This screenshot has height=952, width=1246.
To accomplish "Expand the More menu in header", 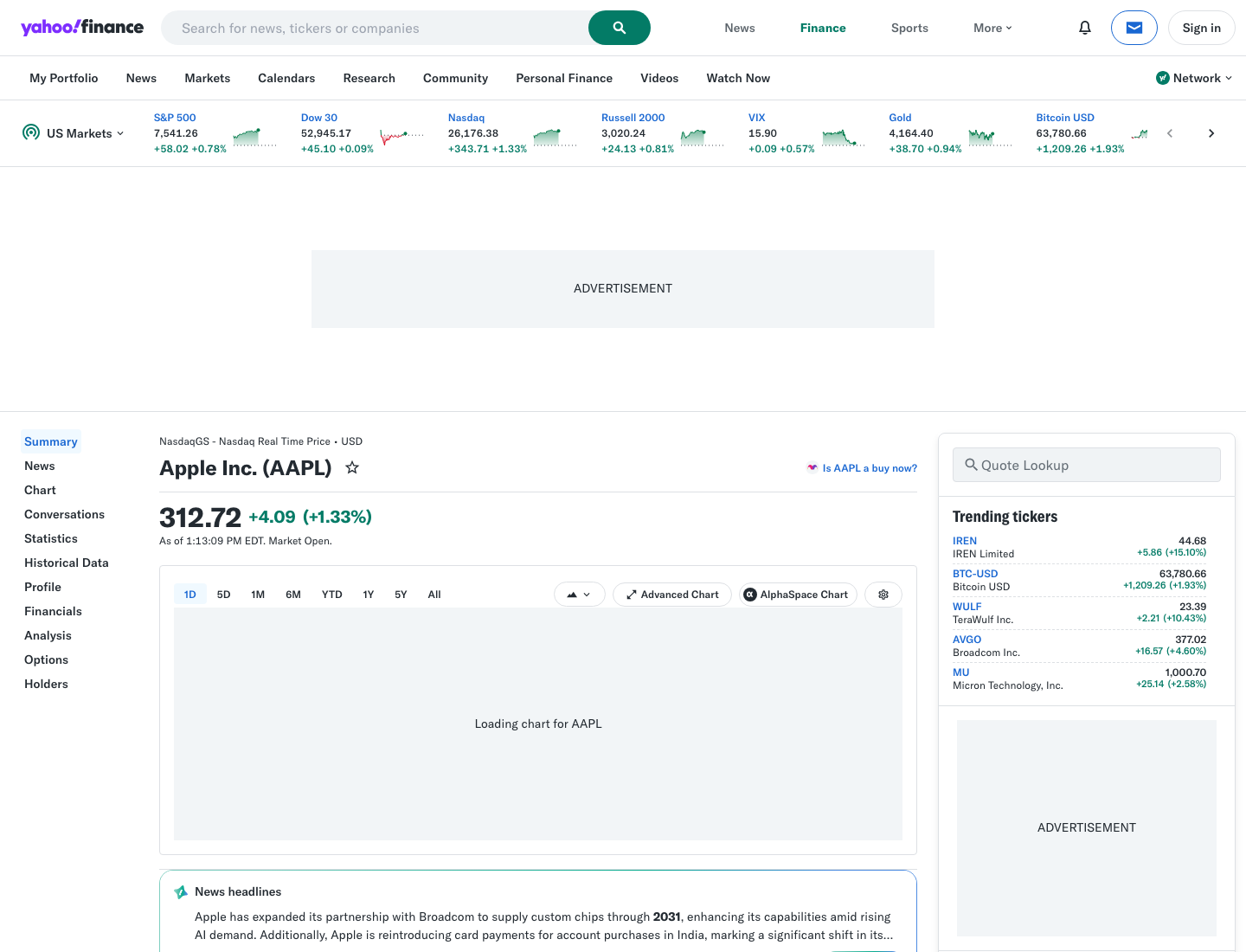I will [992, 28].
